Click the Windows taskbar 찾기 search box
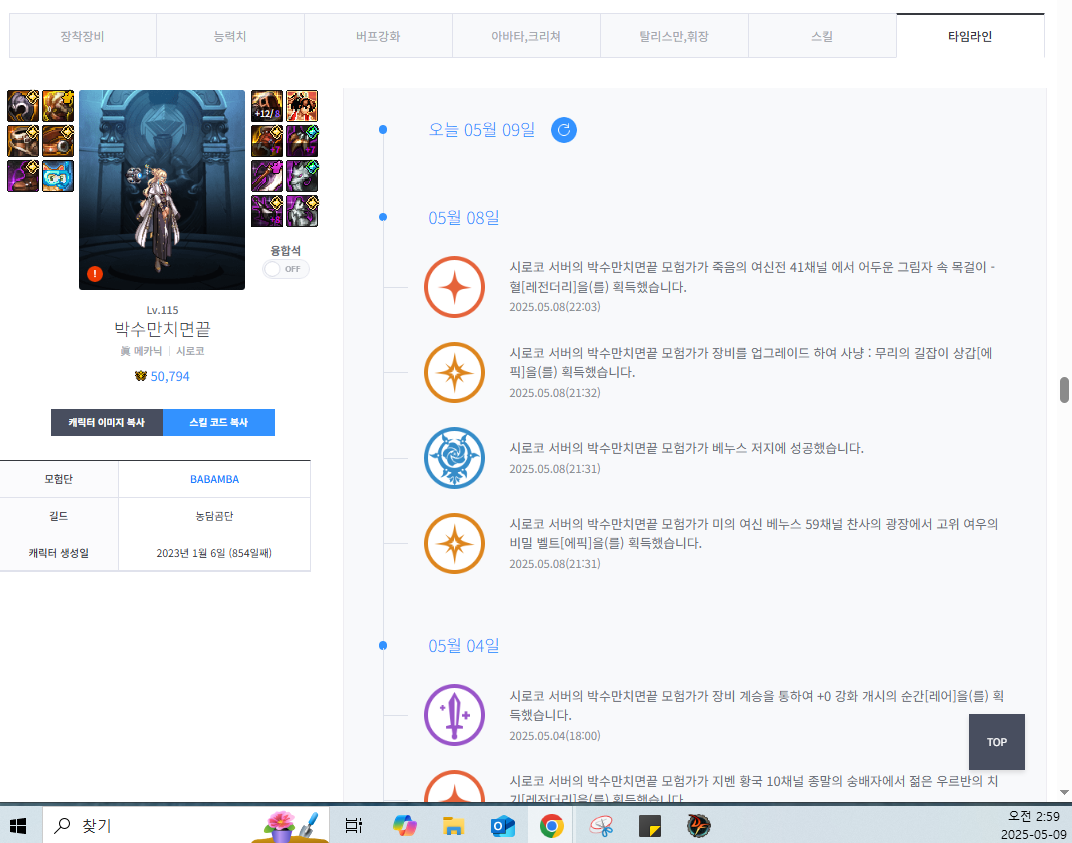The image size is (1072, 843). click(x=150, y=826)
